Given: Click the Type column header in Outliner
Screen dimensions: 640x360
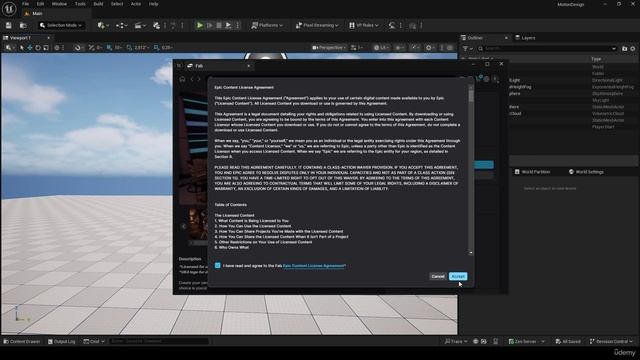Looking at the screenshot, I should 596,59.
